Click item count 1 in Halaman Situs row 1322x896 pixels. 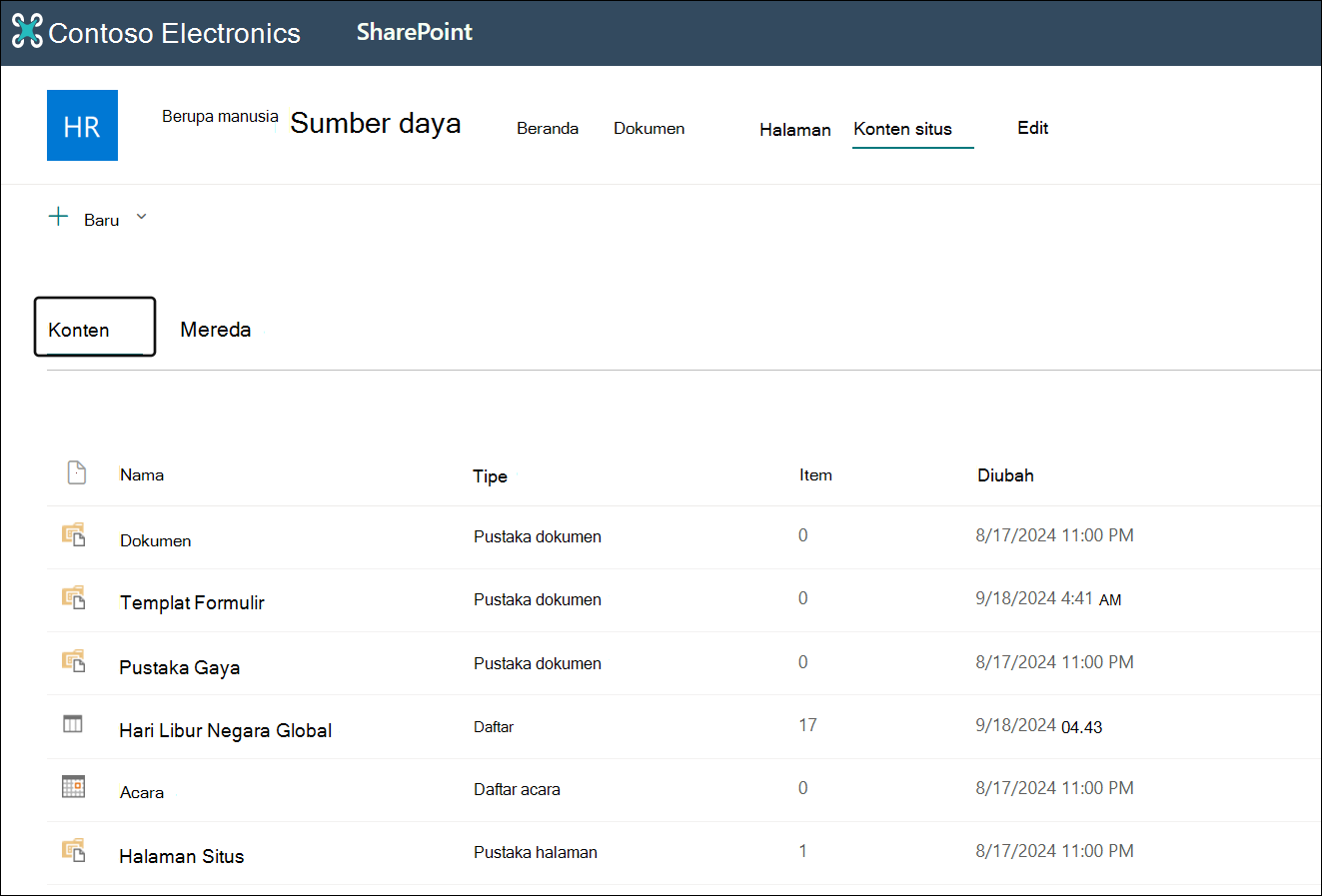coord(802,851)
